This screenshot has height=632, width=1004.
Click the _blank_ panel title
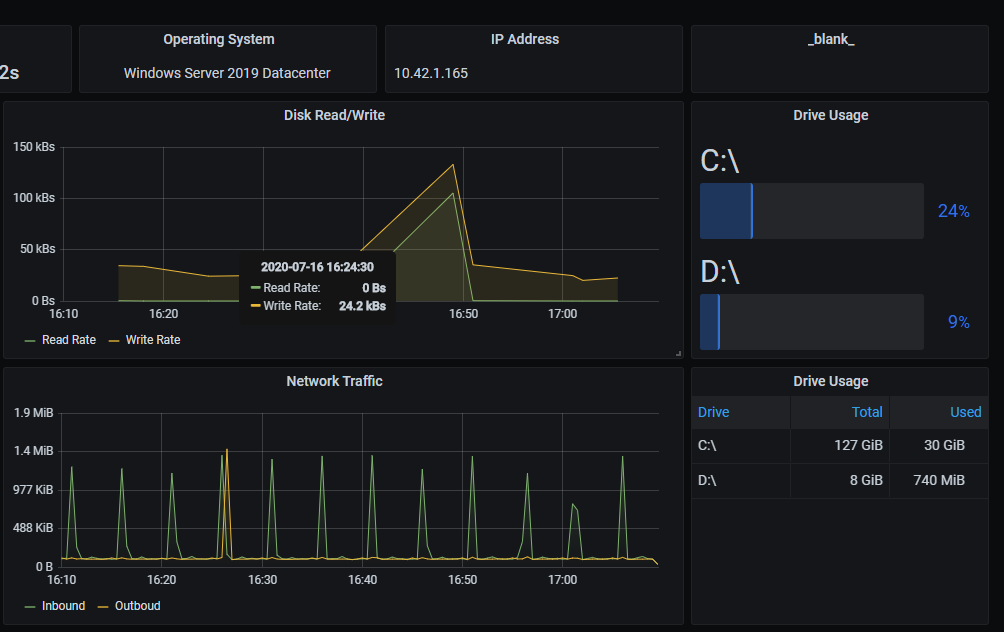click(x=831, y=39)
